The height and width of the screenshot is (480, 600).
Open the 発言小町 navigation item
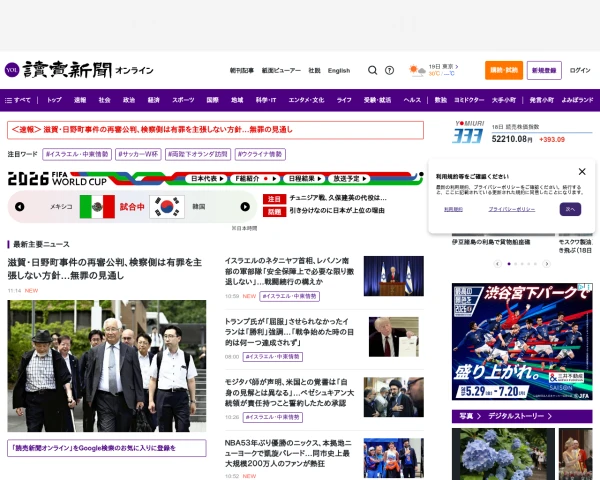pos(541,100)
